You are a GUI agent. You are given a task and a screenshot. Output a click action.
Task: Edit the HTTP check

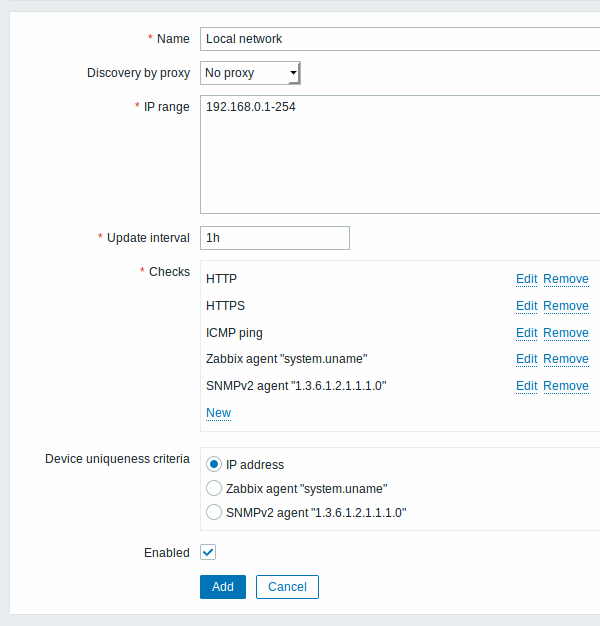pyautogui.click(x=527, y=279)
